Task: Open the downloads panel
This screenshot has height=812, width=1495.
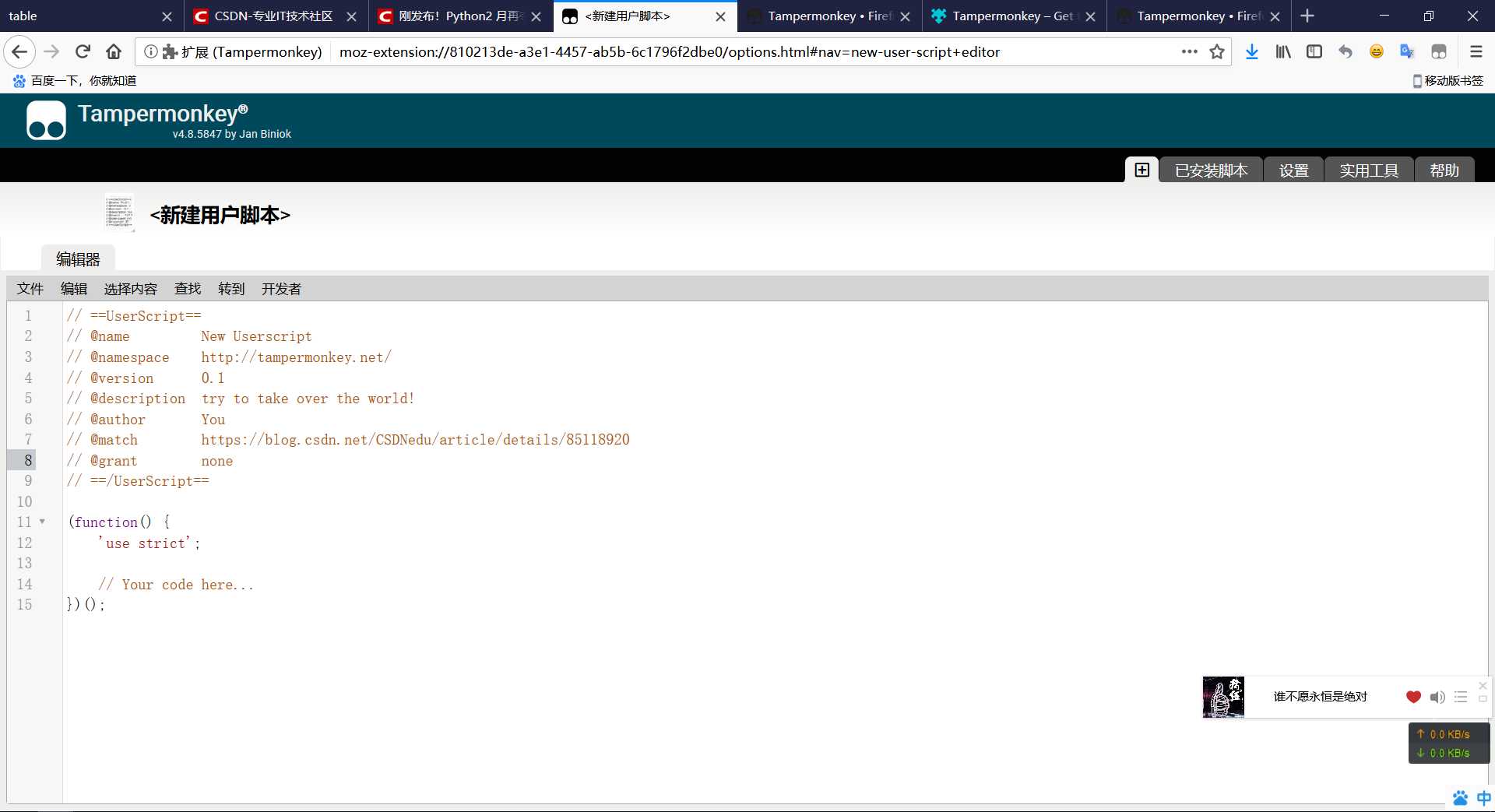Action: [1252, 52]
